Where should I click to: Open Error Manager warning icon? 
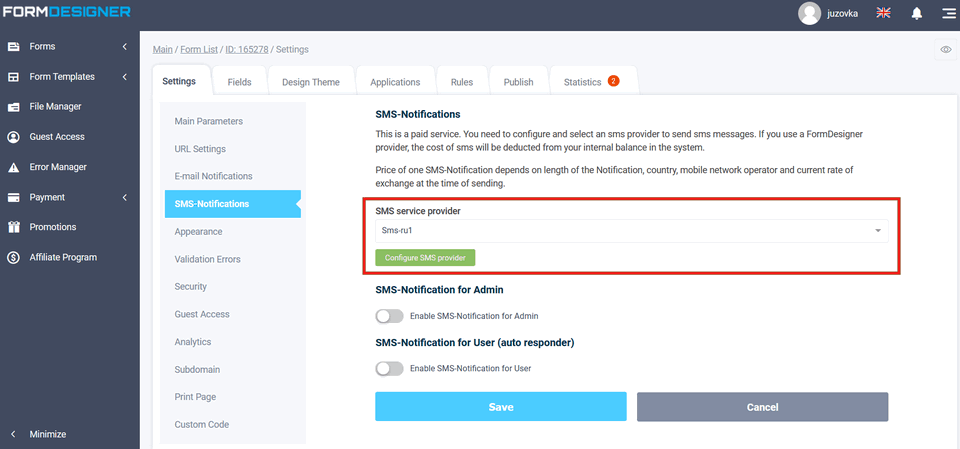point(14,167)
